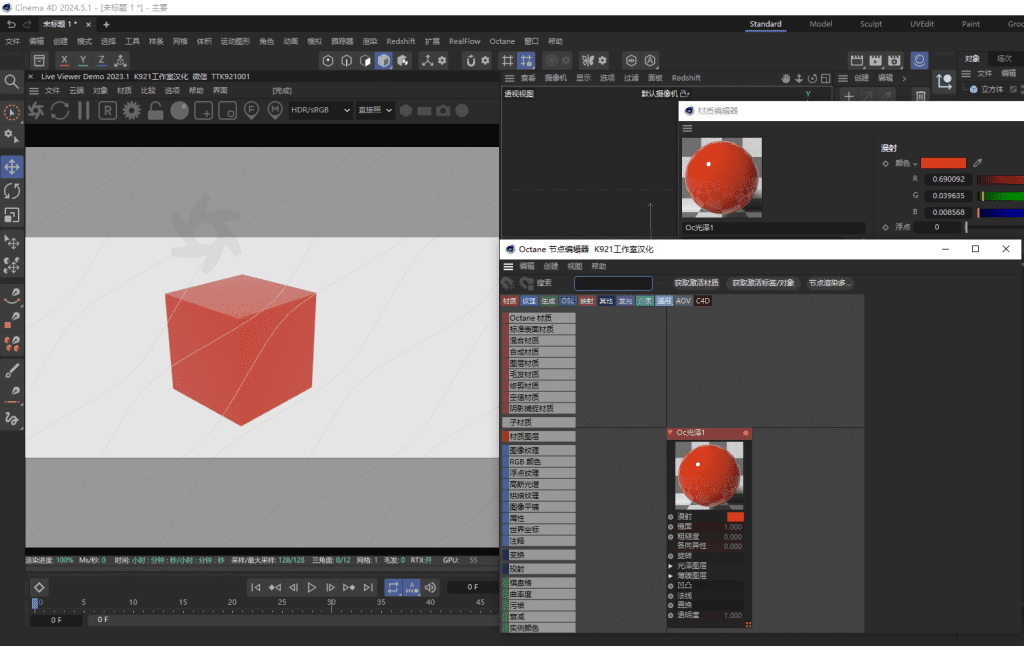Click the timeline sound speaker icon
This screenshot has width=1024, height=646.
pyautogui.click(x=430, y=587)
